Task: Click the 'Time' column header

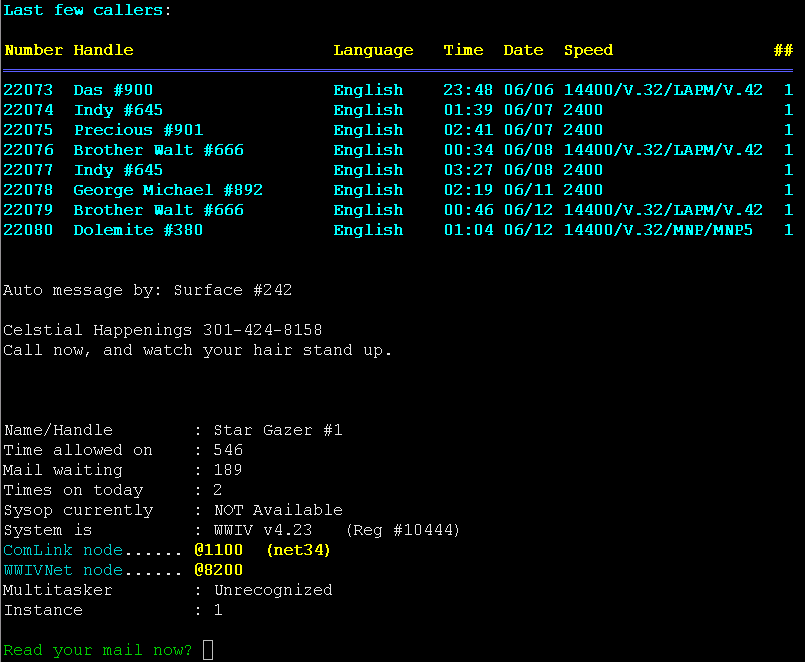Action: (463, 50)
